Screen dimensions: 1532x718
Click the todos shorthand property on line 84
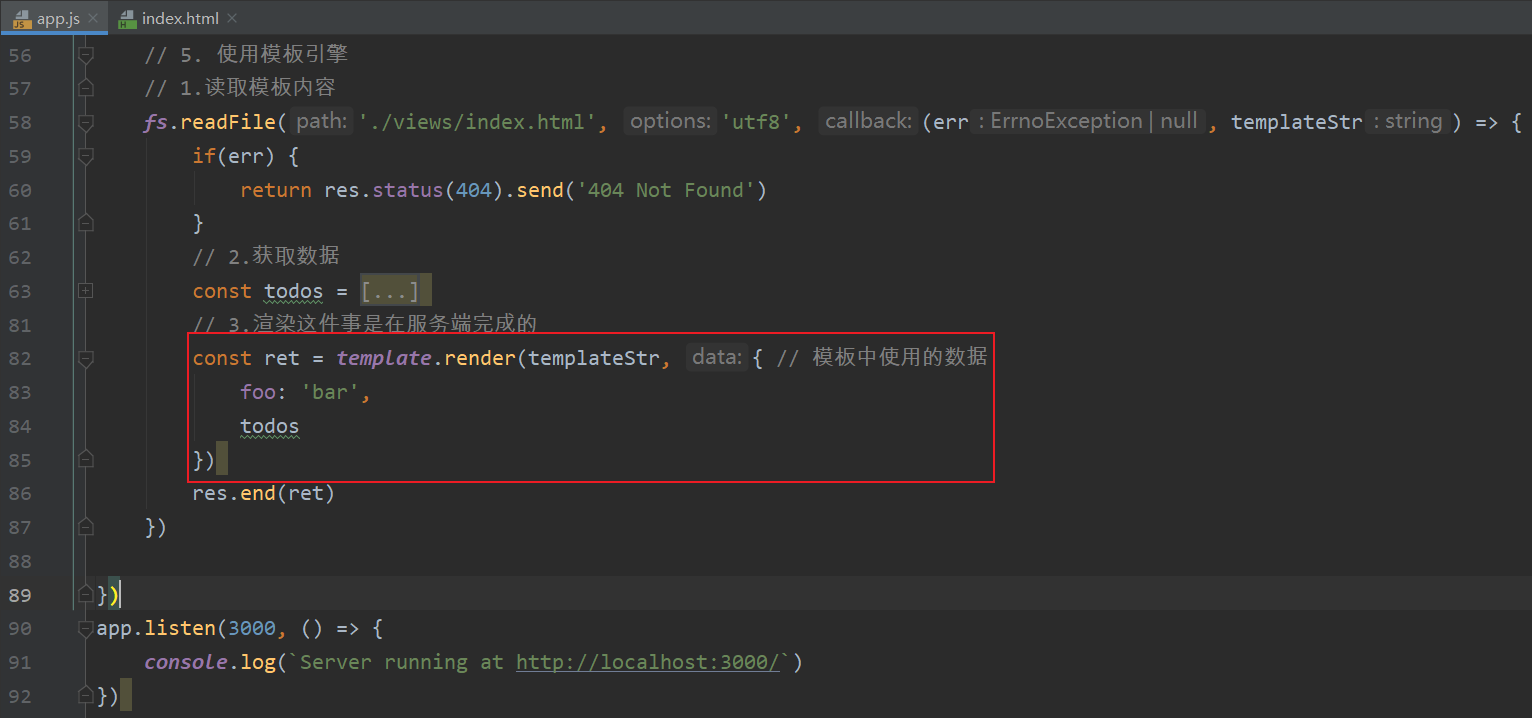coord(270,426)
